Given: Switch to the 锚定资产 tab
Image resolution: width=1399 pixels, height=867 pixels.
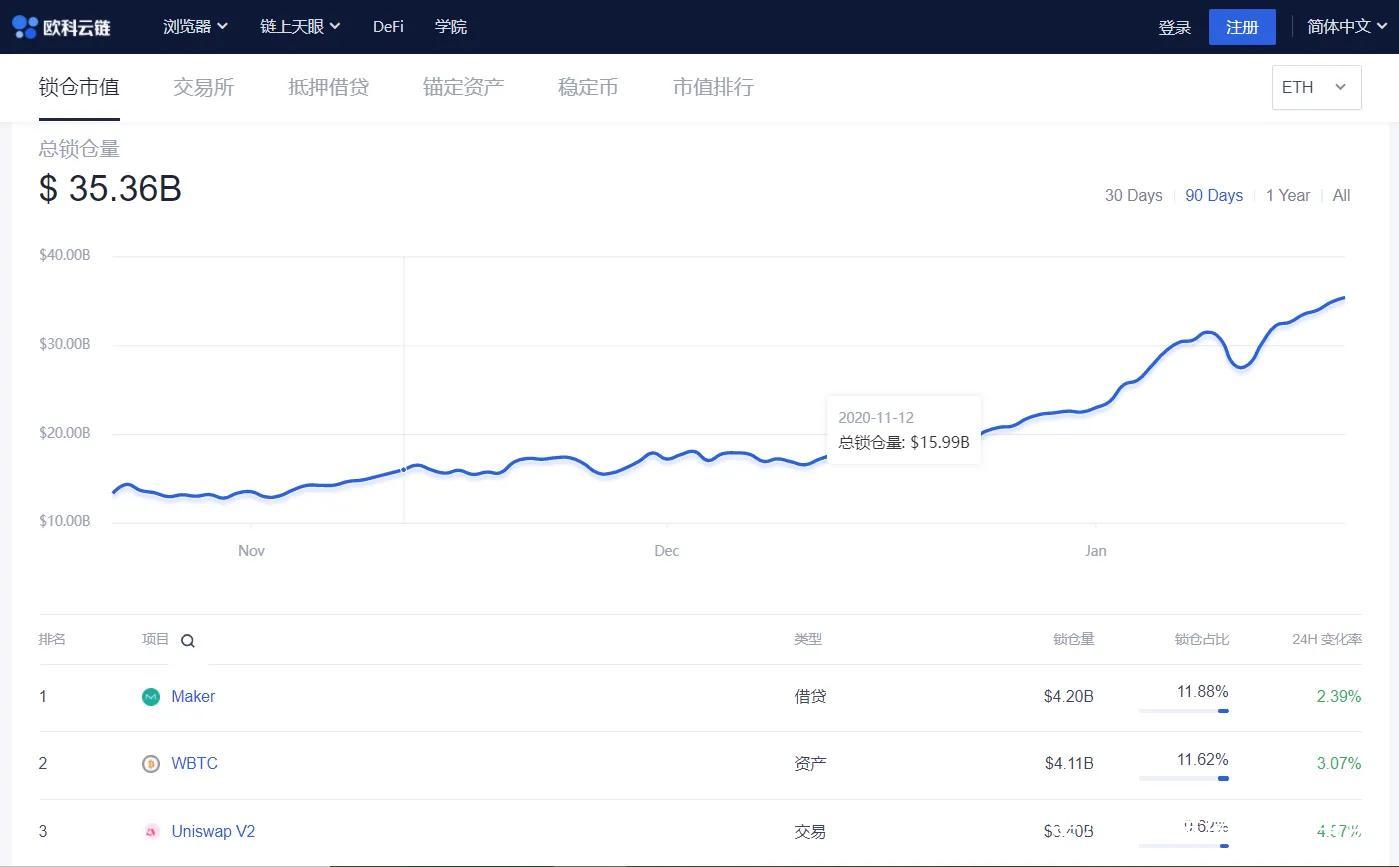Looking at the screenshot, I should click(463, 87).
